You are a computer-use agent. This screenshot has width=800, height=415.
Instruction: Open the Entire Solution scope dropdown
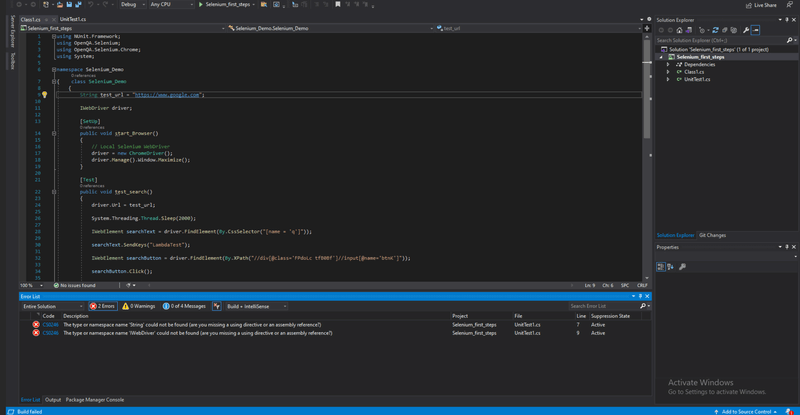[53, 306]
